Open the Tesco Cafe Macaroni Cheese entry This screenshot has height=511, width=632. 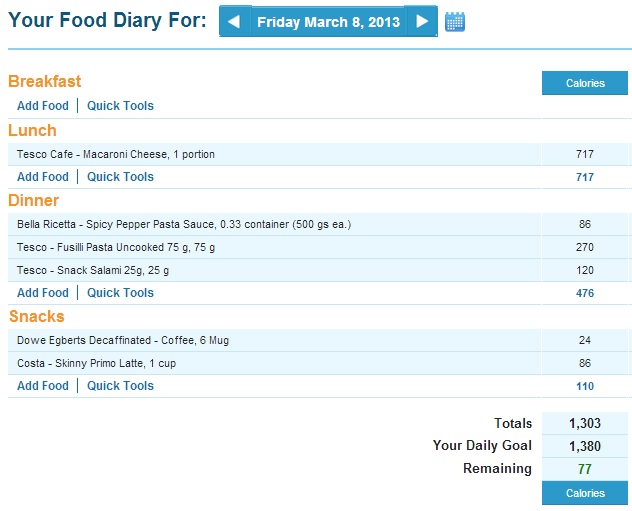click(x=116, y=154)
